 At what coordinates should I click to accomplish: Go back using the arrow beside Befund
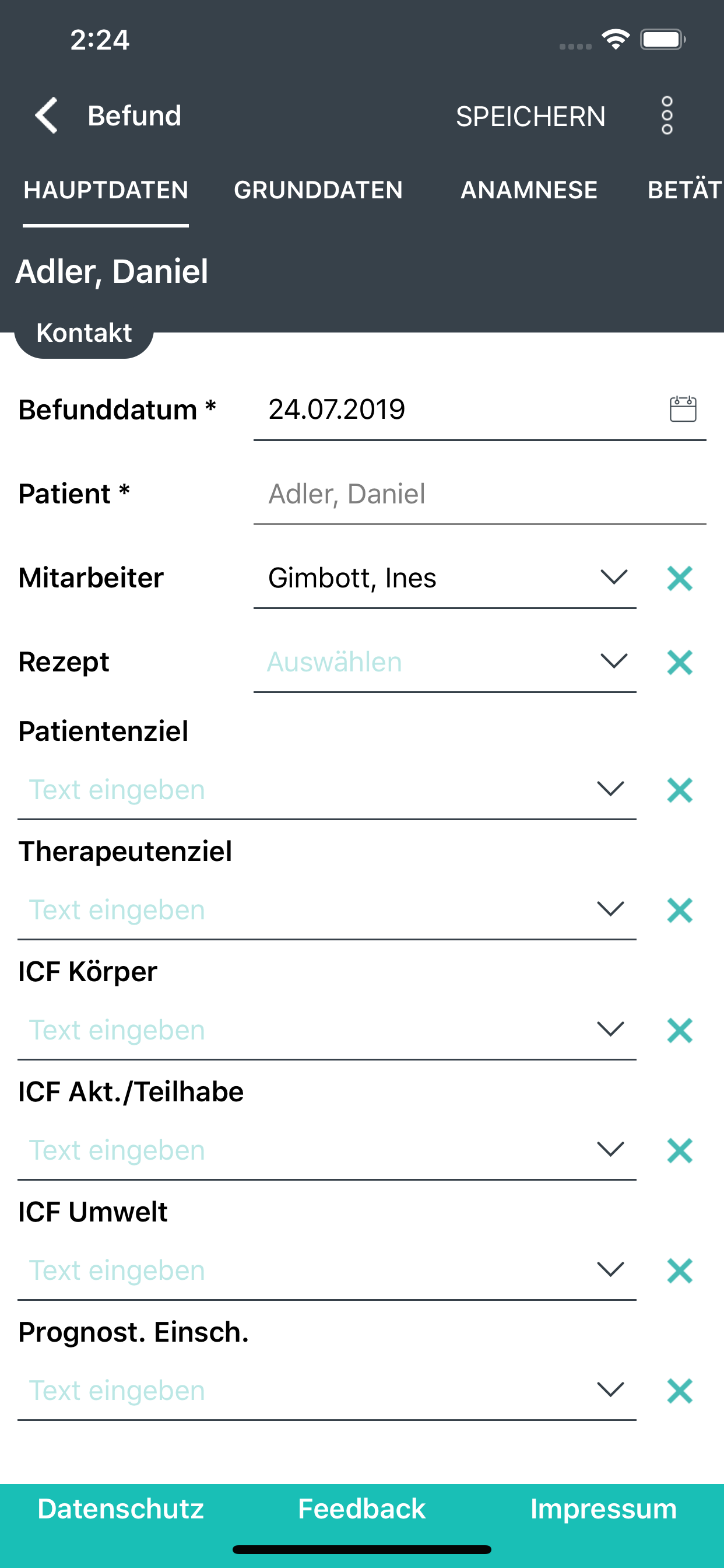46,115
